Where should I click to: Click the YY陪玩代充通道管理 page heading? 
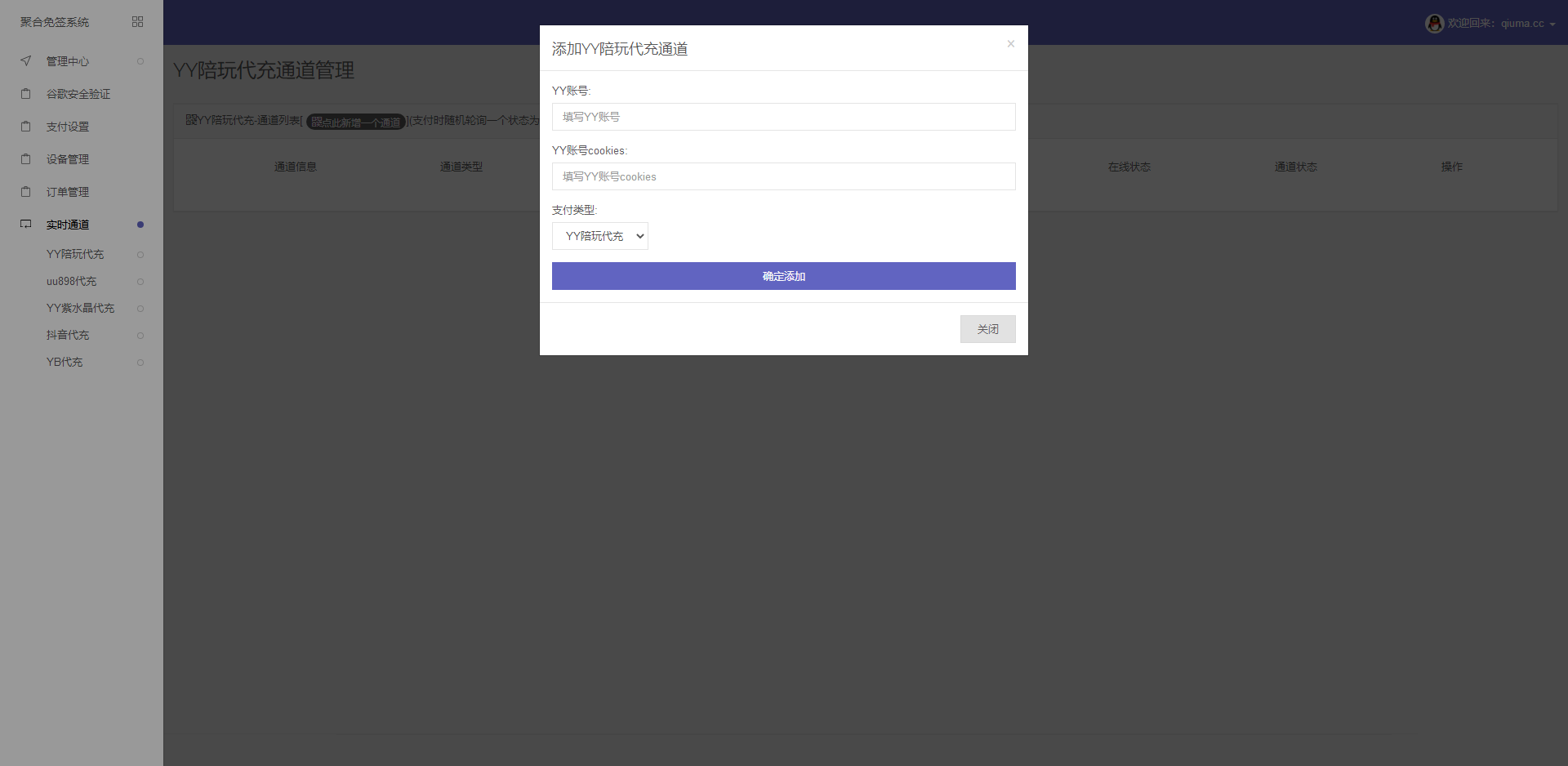click(264, 70)
